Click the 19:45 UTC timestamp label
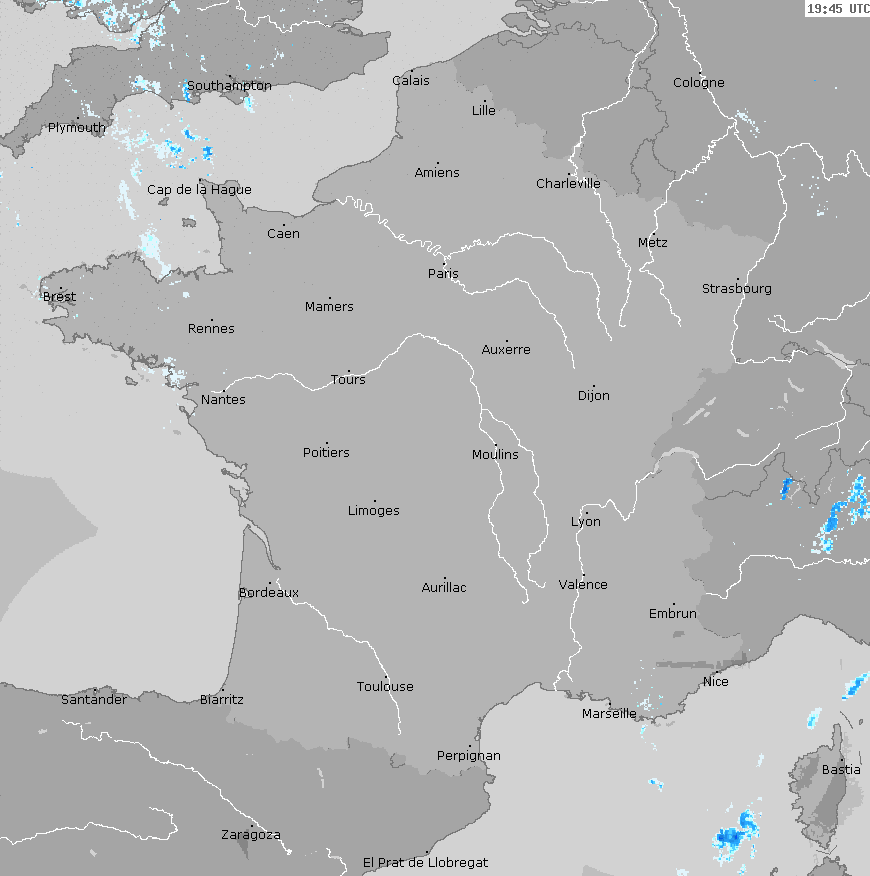 pos(837,9)
